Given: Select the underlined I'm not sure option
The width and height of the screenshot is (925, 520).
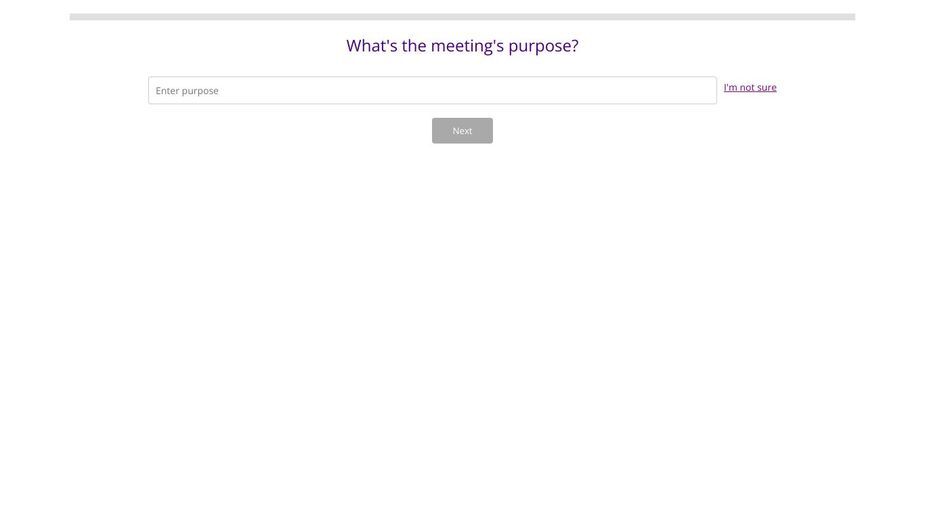Looking at the screenshot, I should (750, 87).
